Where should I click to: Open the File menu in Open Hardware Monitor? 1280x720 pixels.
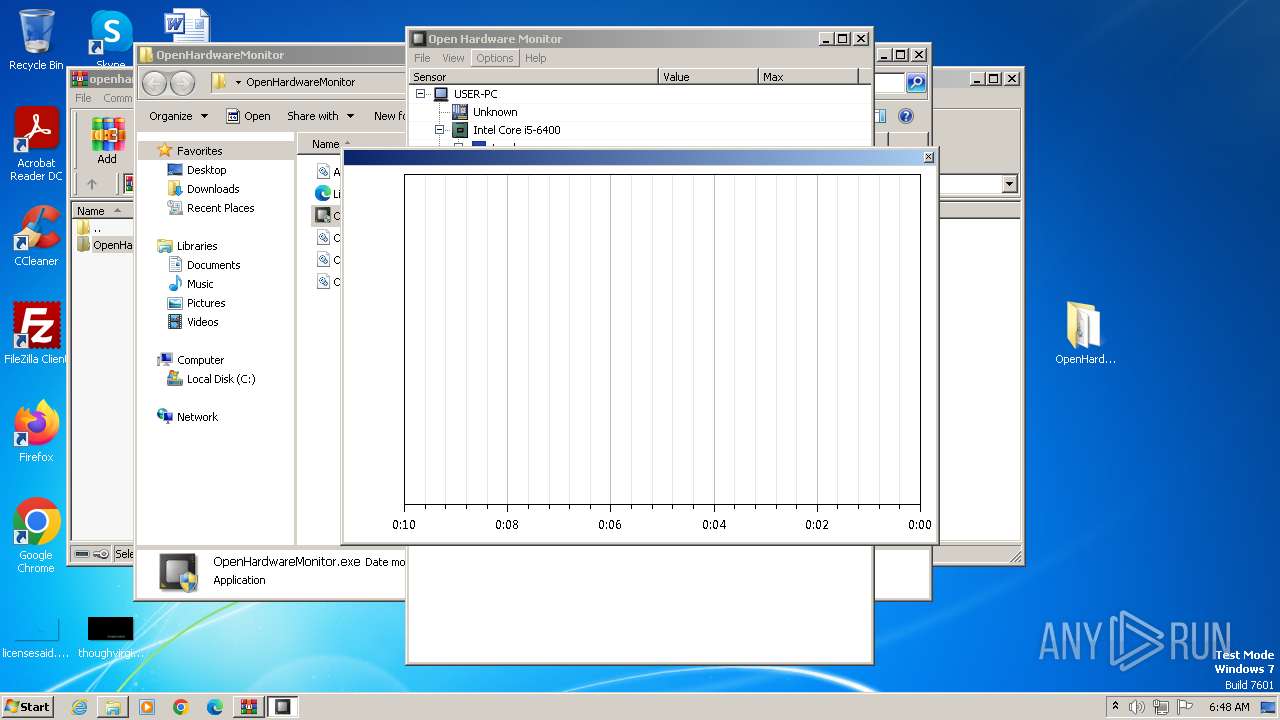coord(422,58)
